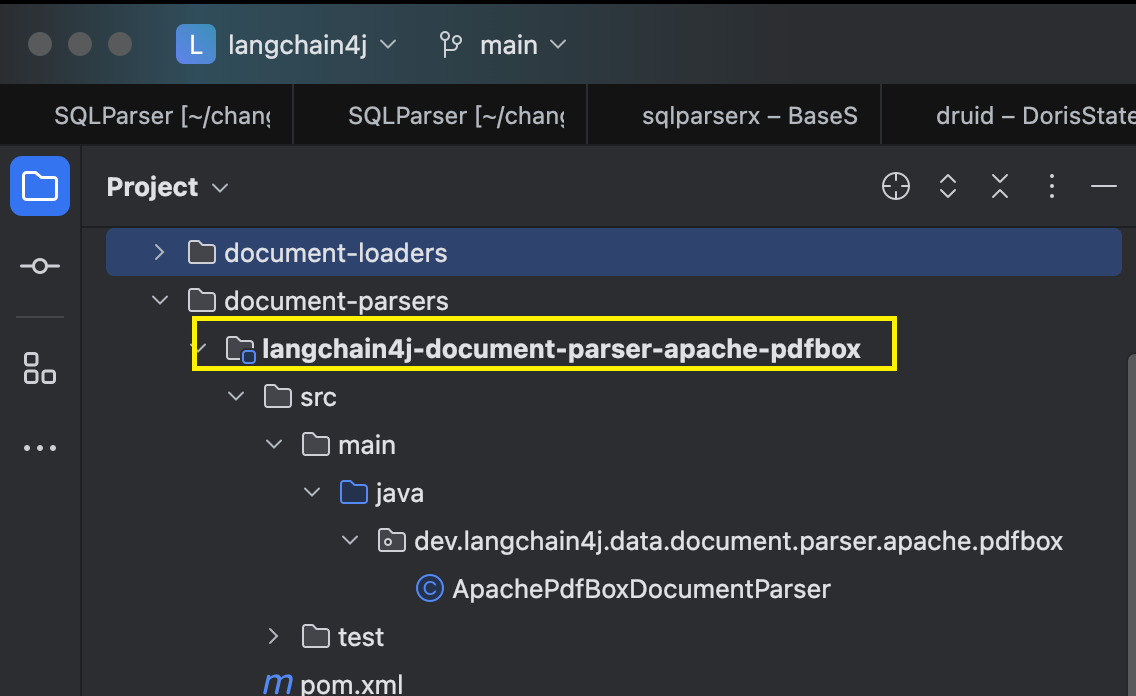
Task: Select ApachePdfBoxDocumentParser class
Action: click(641, 589)
